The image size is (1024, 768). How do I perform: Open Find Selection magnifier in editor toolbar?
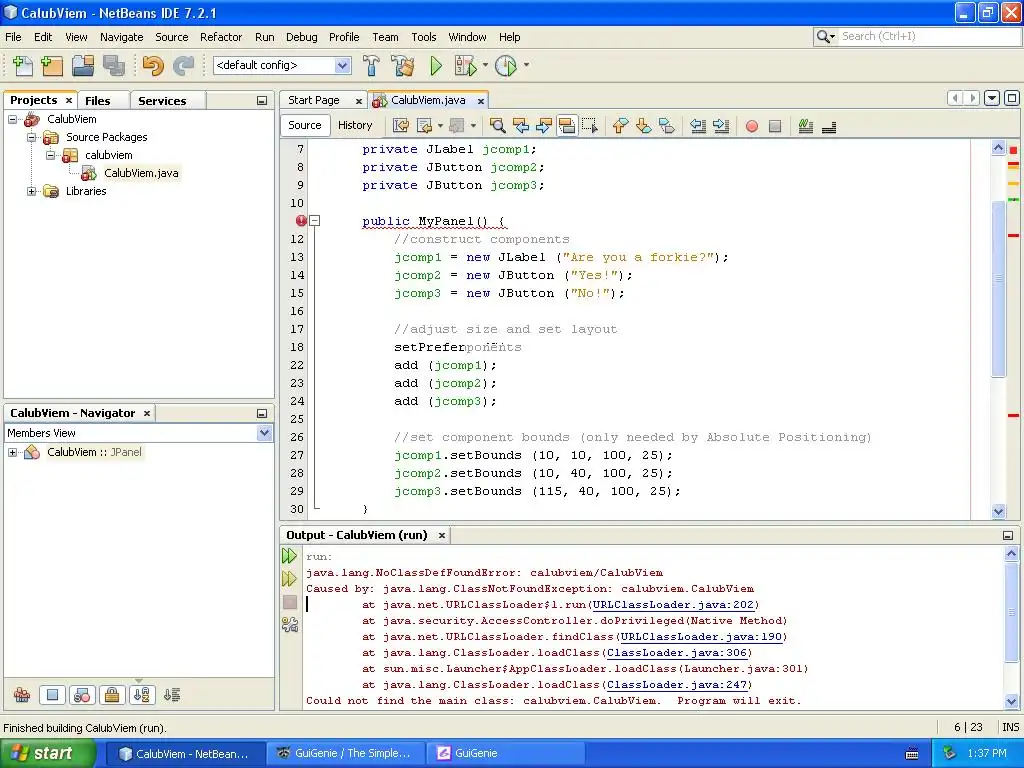[497, 126]
